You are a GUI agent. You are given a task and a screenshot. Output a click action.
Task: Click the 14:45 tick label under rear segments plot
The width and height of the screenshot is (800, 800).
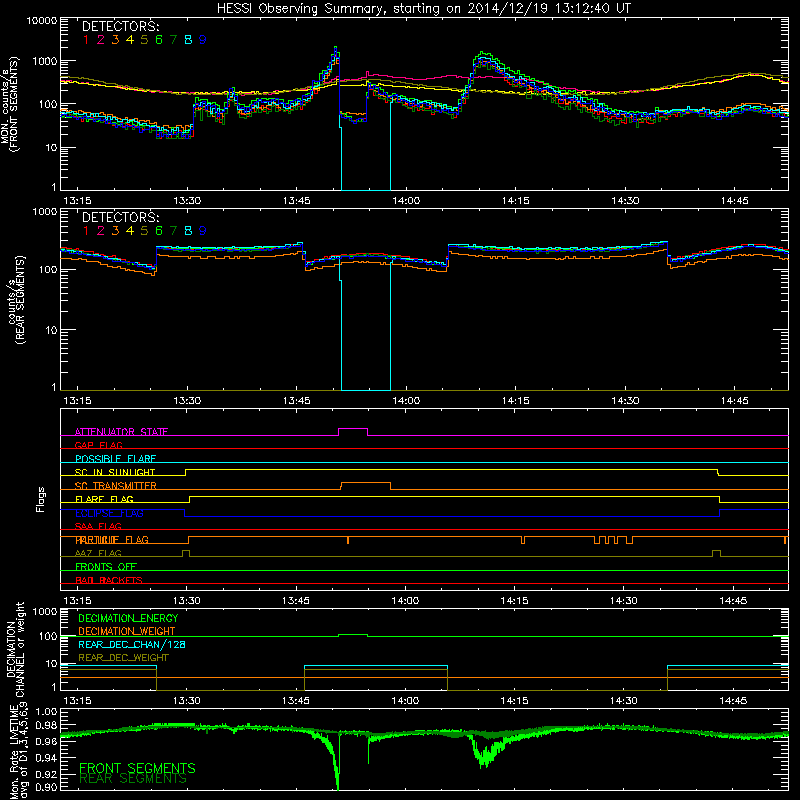tap(735, 401)
